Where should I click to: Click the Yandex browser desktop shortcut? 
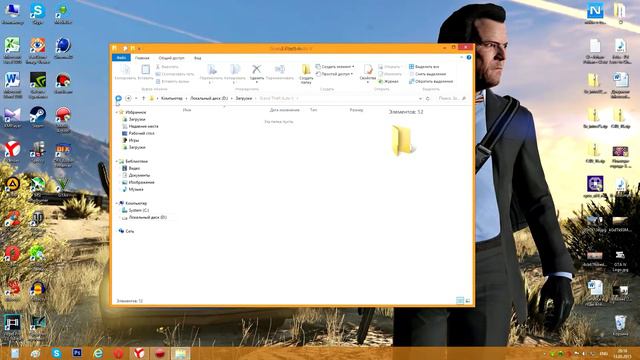tap(13, 151)
